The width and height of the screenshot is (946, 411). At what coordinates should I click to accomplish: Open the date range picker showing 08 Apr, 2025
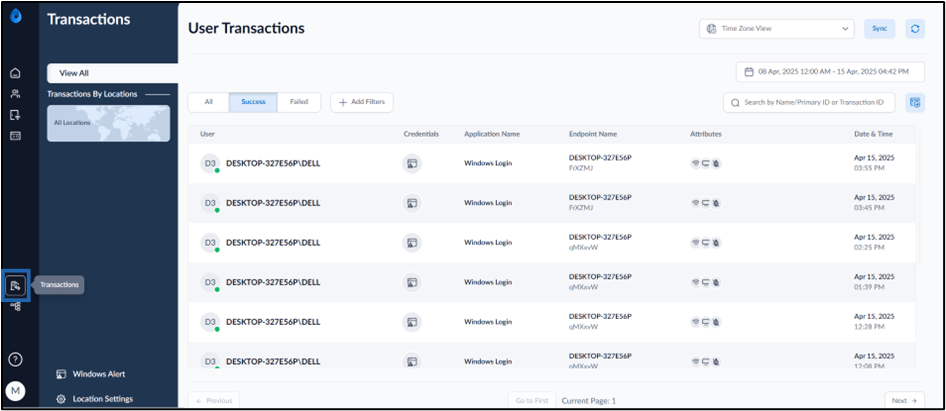[x=830, y=72]
